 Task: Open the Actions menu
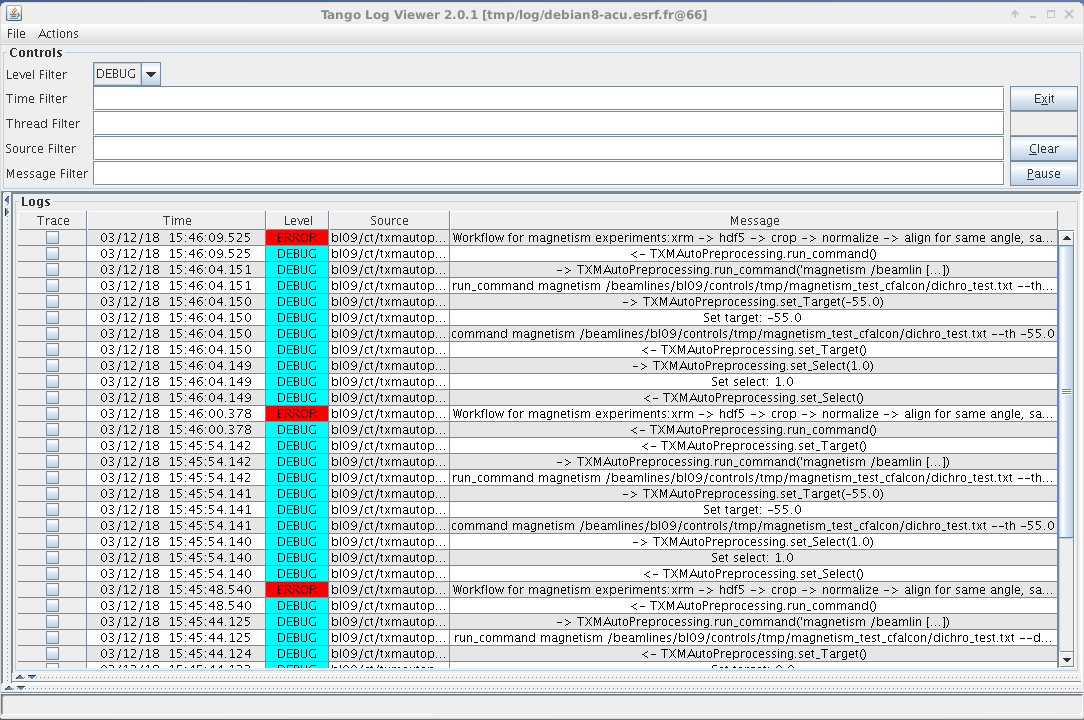[58, 33]
